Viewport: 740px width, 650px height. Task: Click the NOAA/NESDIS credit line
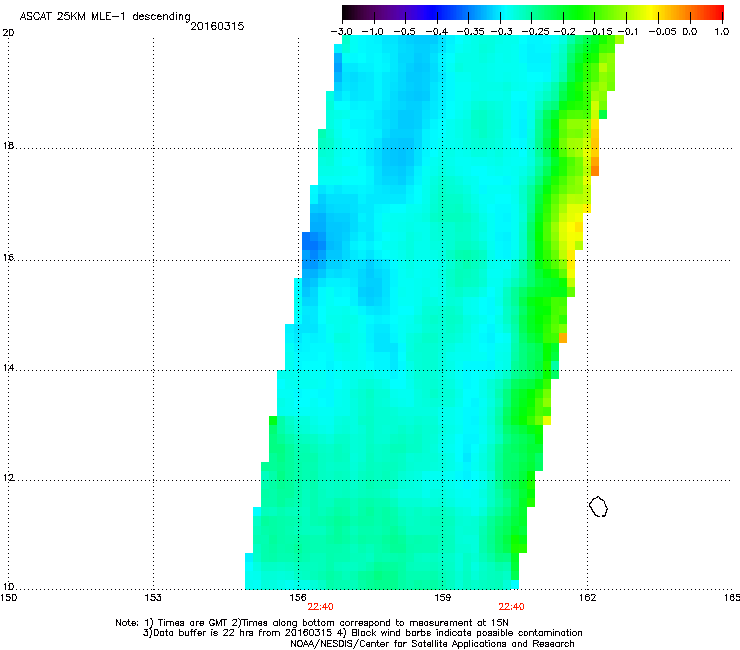tap(432, 644)
